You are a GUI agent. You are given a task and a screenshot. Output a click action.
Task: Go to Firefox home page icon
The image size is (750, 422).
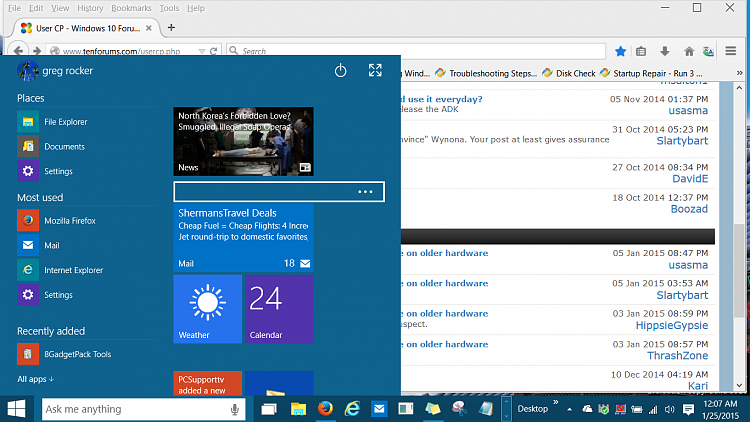point(689,51)
